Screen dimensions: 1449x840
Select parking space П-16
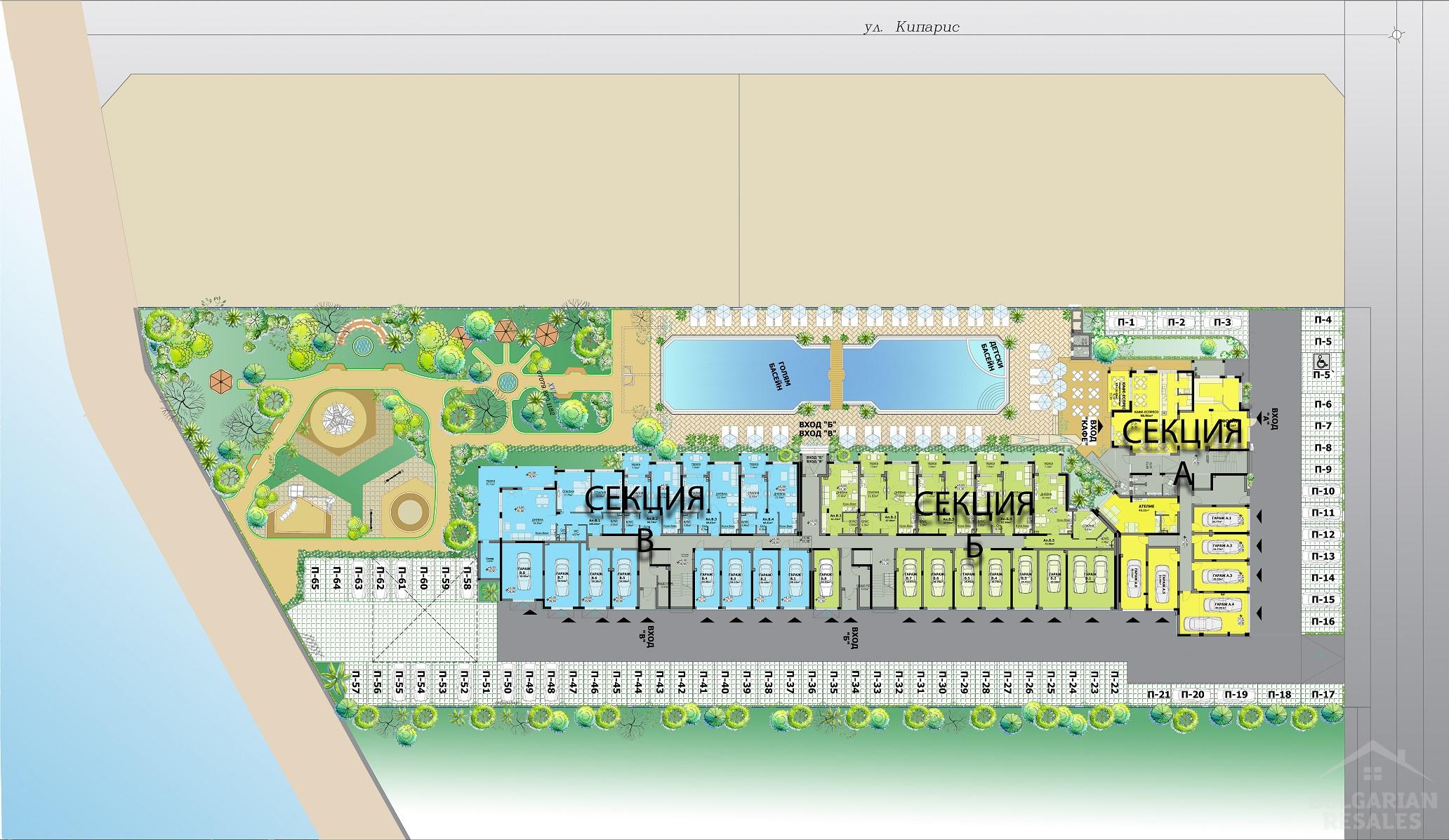click(x=1323, y=621)
